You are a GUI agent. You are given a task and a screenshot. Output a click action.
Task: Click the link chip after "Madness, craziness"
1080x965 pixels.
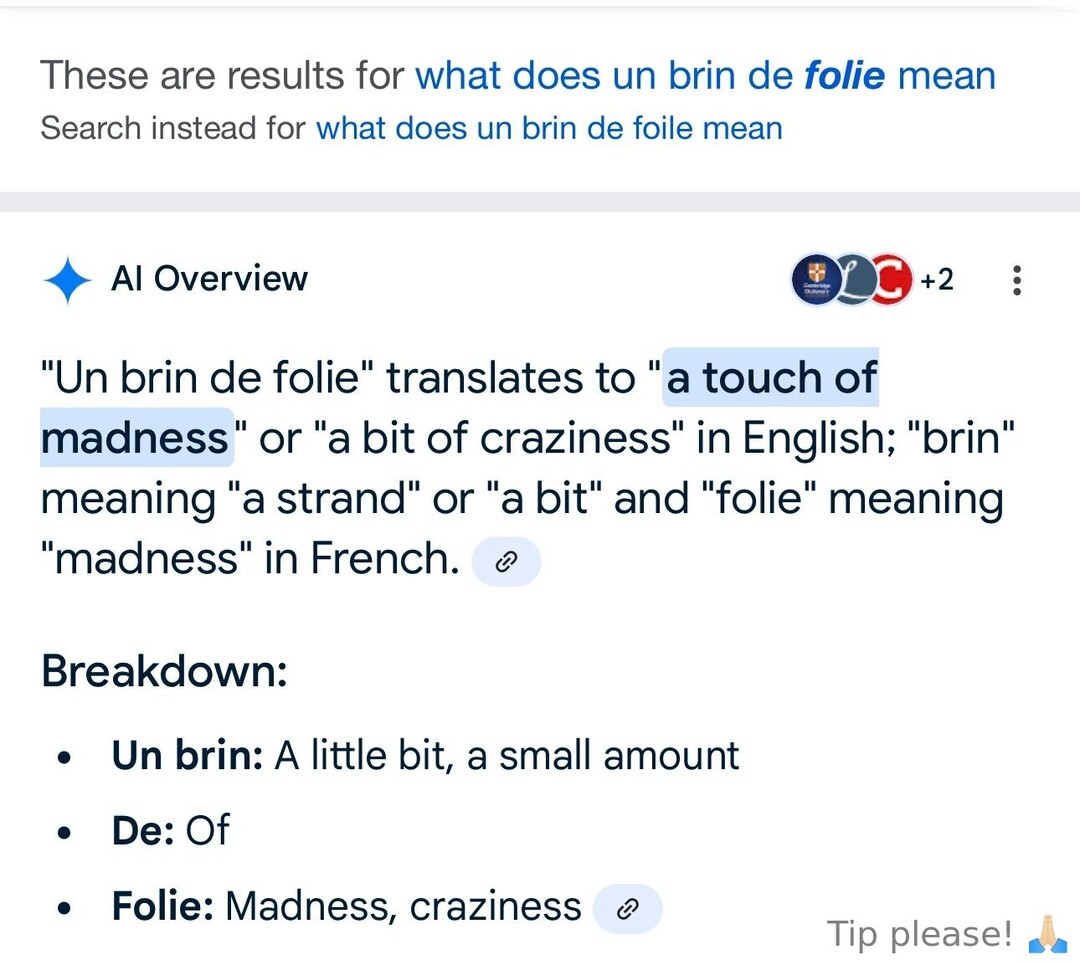[x=627, y=908]
